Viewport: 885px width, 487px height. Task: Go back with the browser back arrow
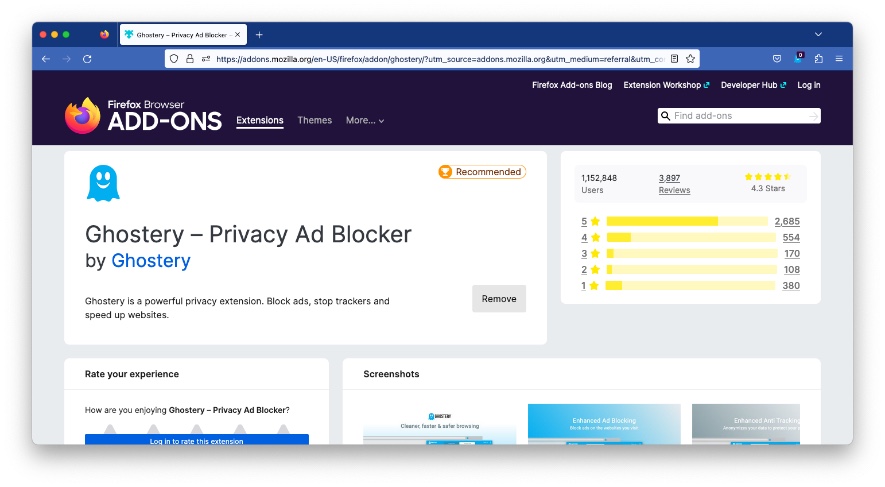pyautogui.click(x=46, y=59)
